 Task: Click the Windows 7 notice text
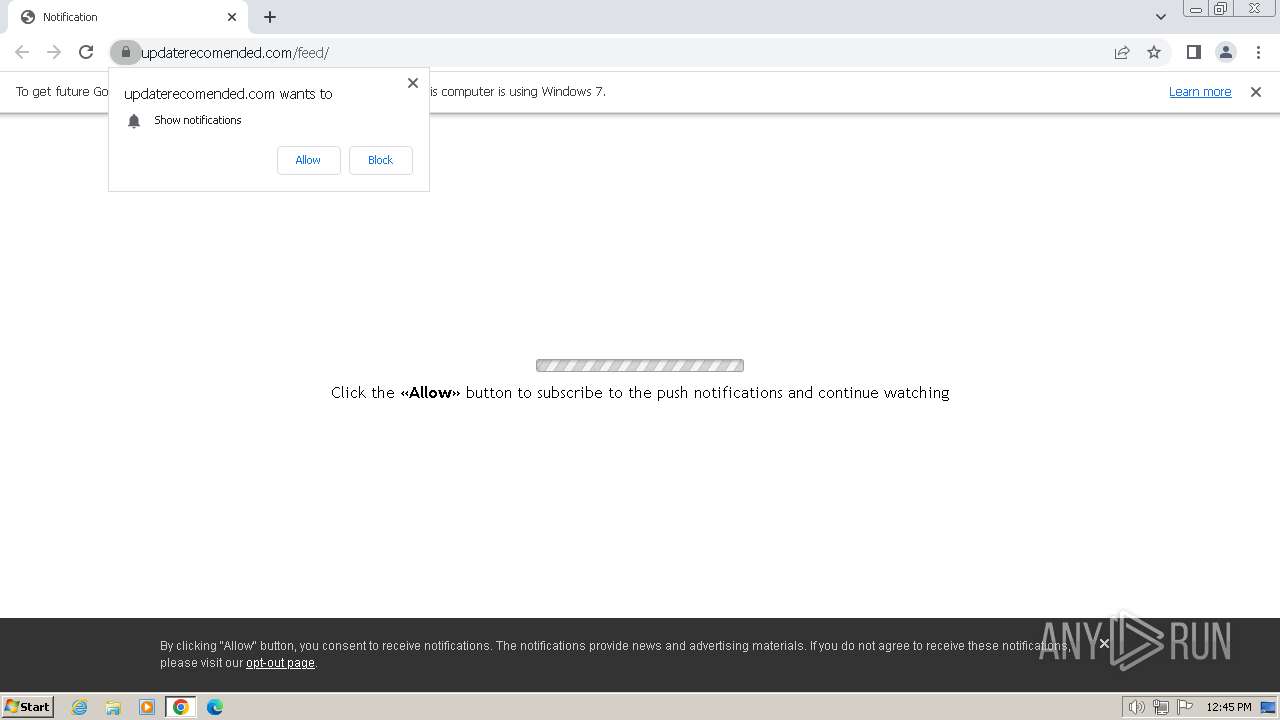tap(517, 92)
